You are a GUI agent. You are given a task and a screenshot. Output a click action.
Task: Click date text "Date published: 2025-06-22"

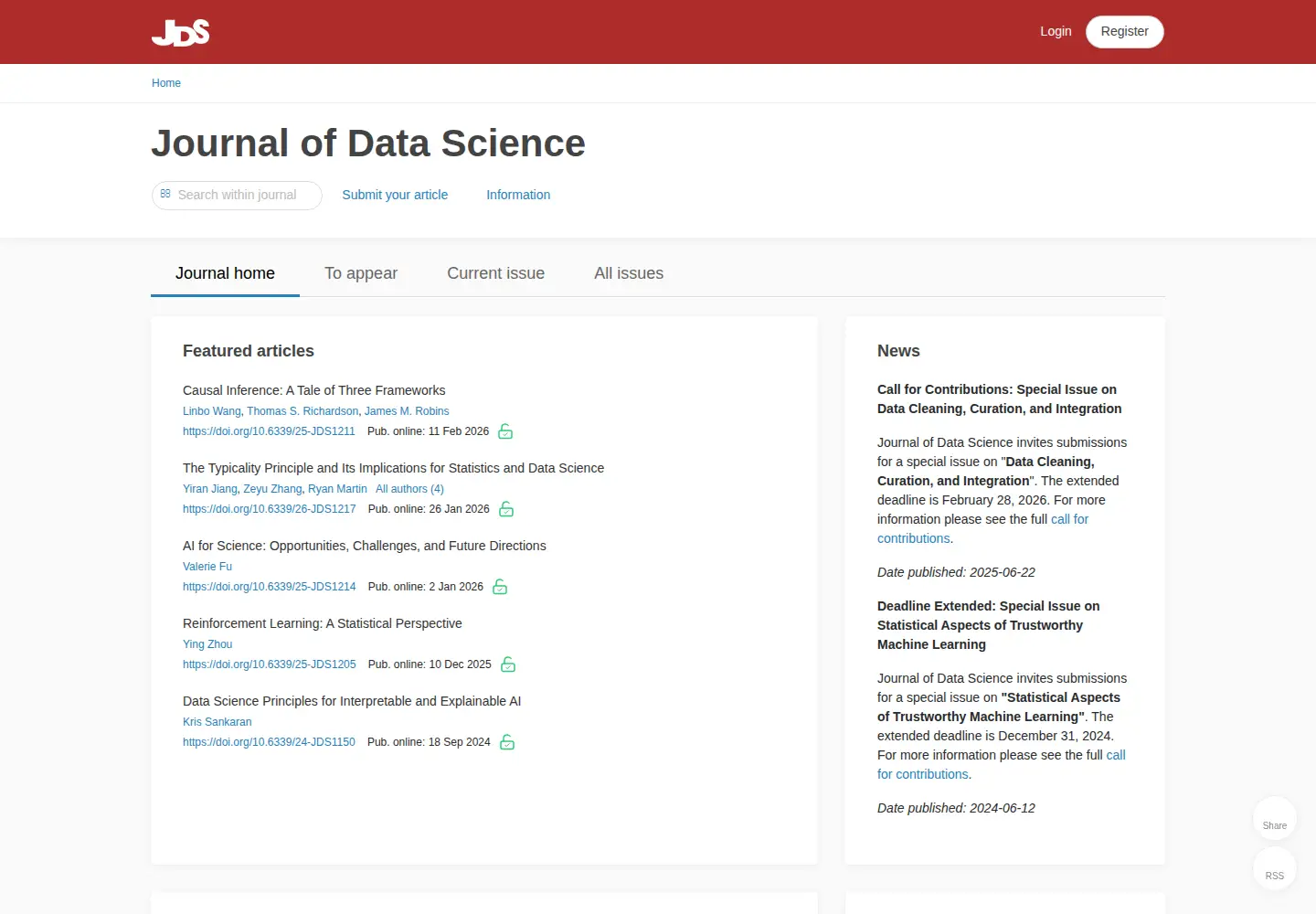tap(956, 572)
